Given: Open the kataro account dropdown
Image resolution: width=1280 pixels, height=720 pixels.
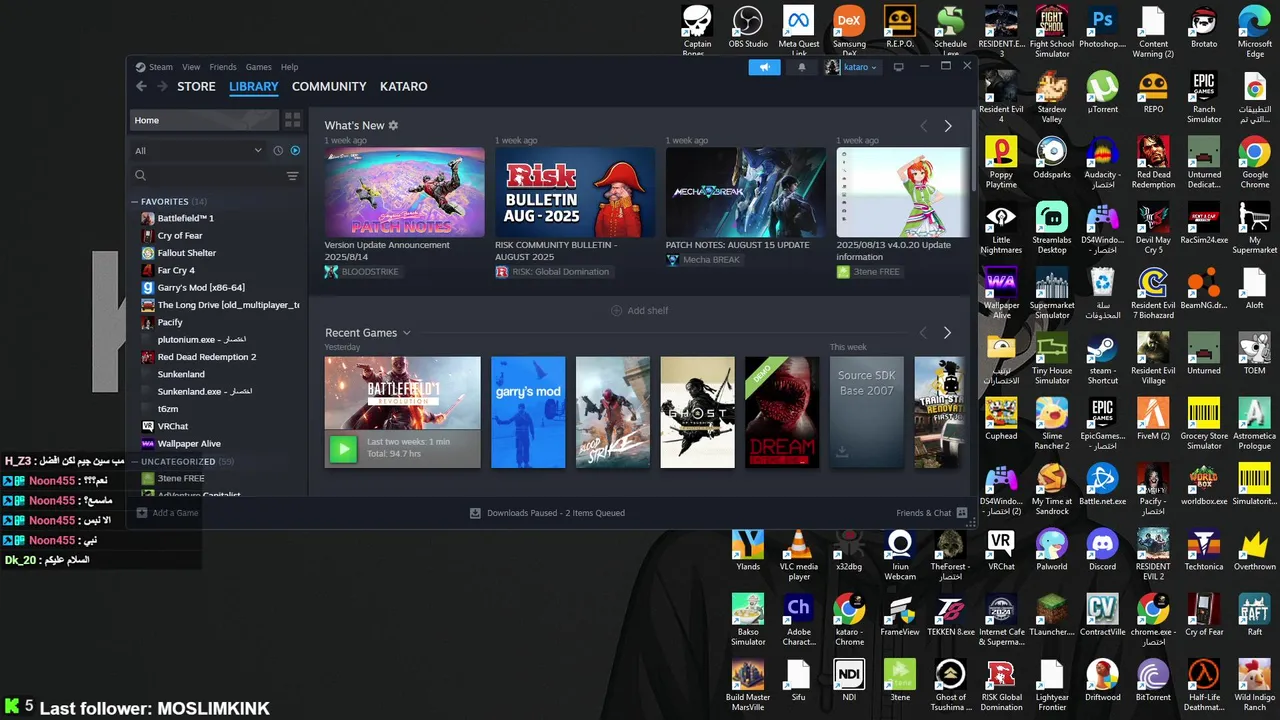Looking at the screenshot, I should coord(851,67).
